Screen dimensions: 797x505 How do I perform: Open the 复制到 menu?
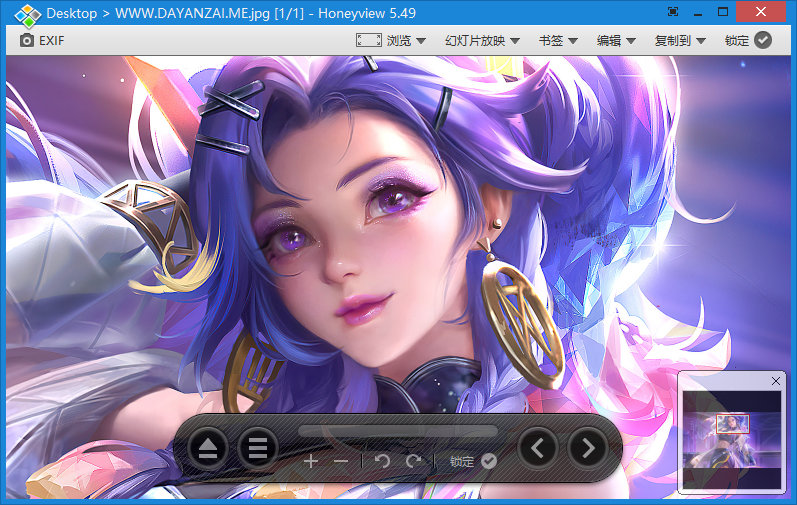point(680,41)
